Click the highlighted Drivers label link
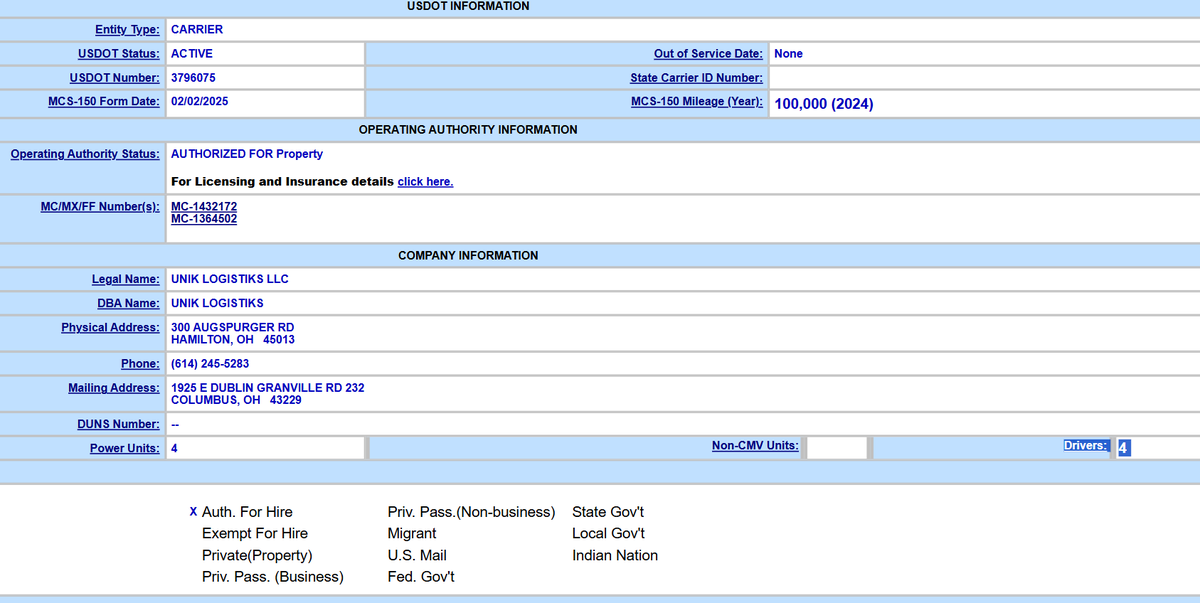 [x=1086, y=446]
